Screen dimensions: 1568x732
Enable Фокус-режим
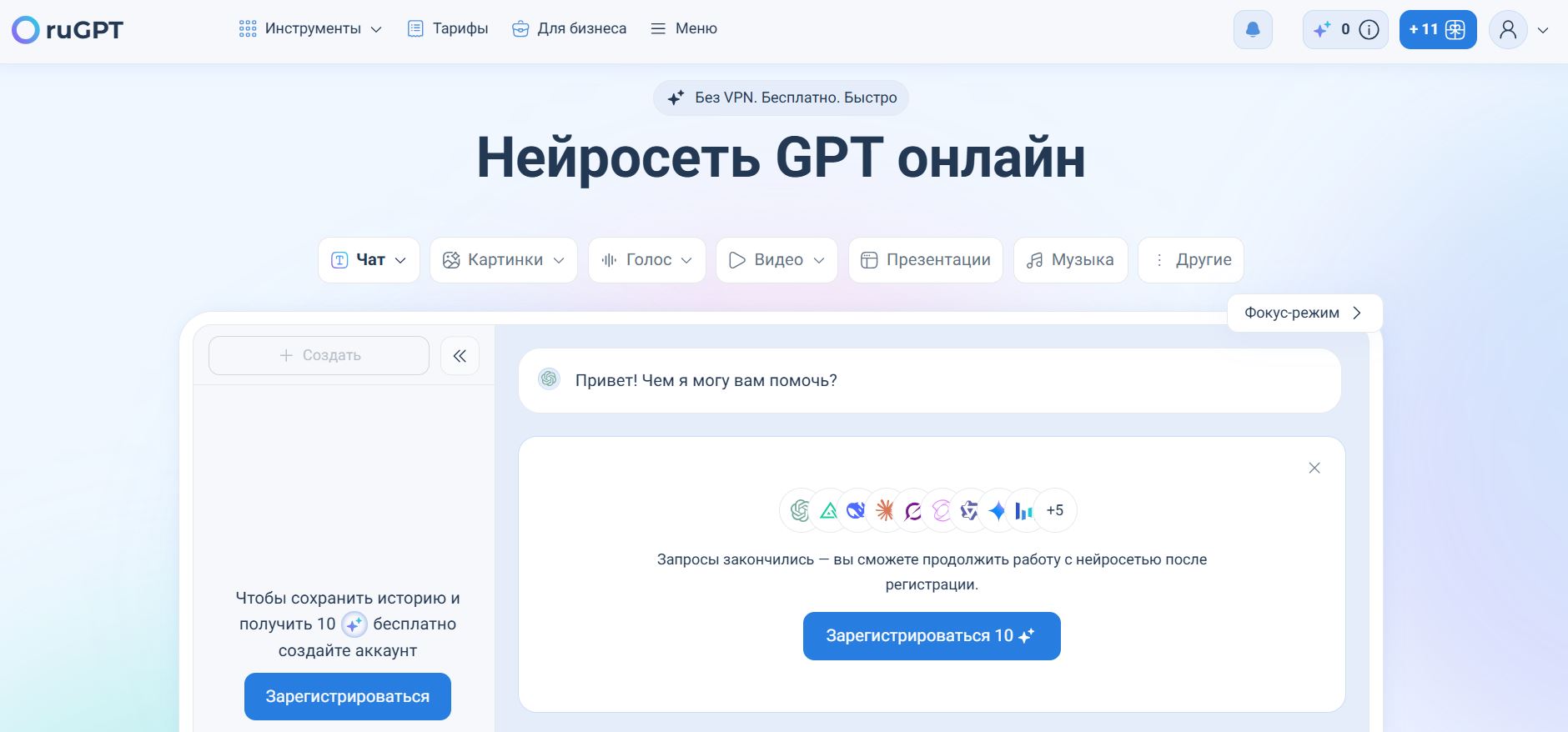[1304, 313]
